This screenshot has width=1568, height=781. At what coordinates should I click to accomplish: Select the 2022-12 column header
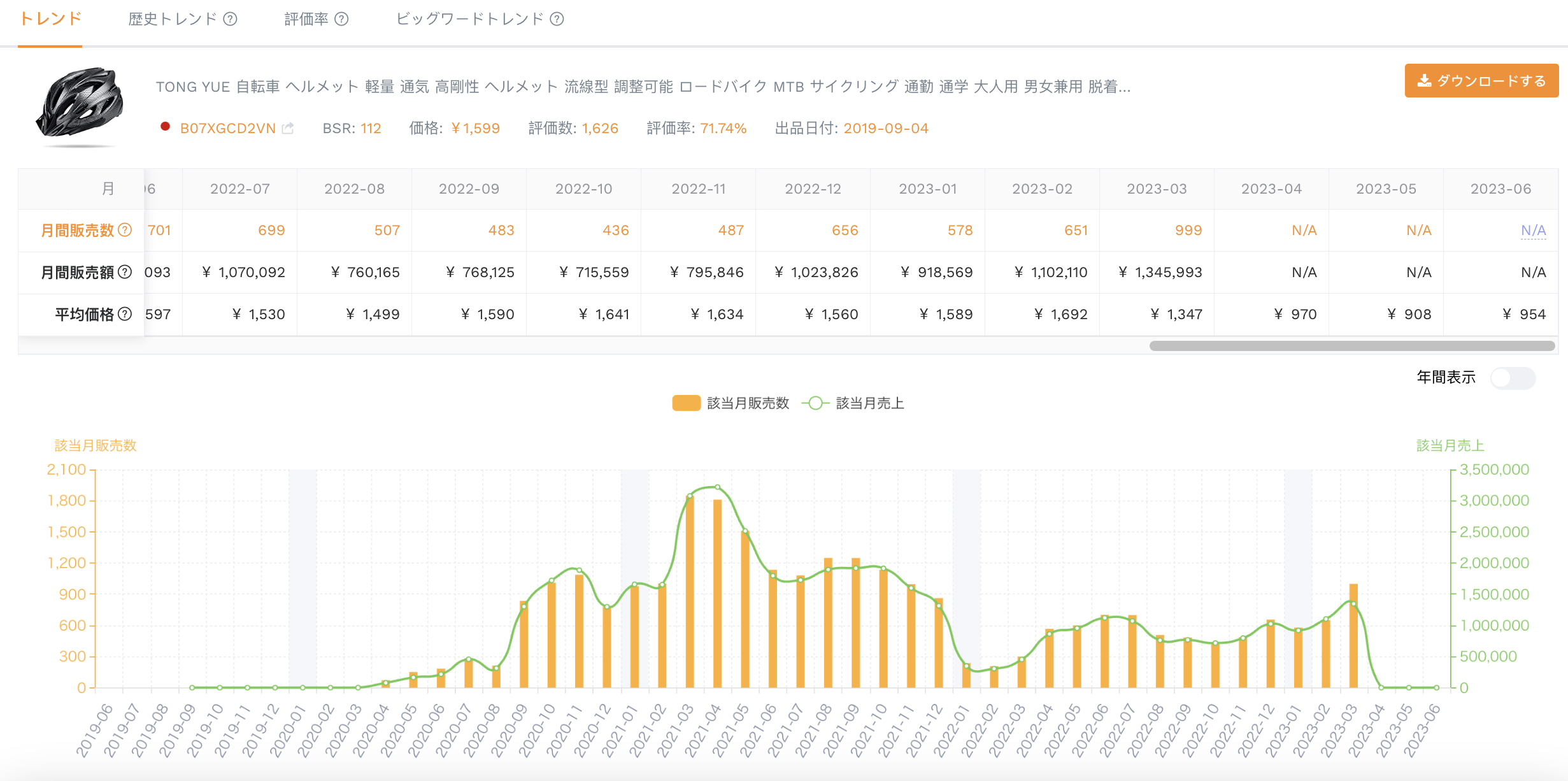pyautogui.click(x=813, y=189)
